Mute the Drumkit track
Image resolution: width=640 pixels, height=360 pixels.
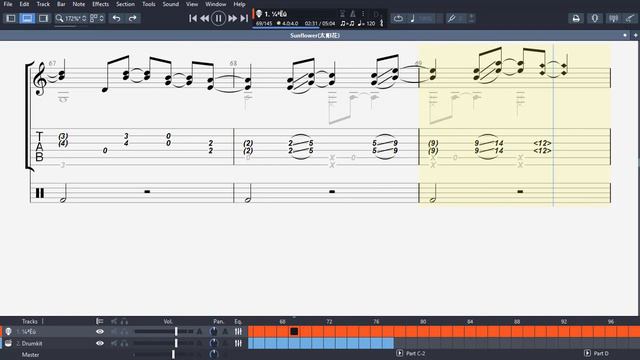point(114,343)
